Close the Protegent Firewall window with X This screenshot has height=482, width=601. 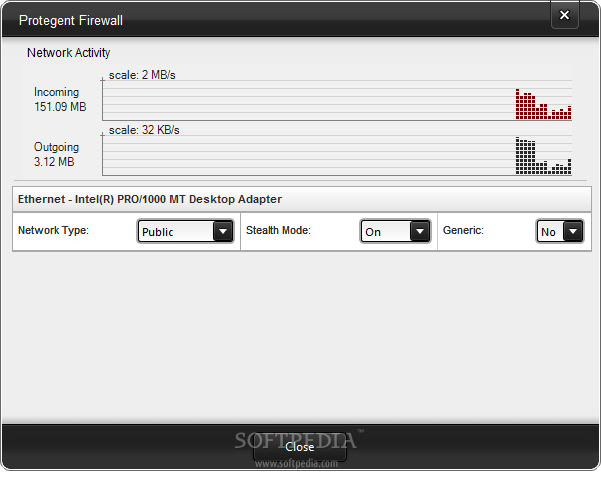coord(565,15)
